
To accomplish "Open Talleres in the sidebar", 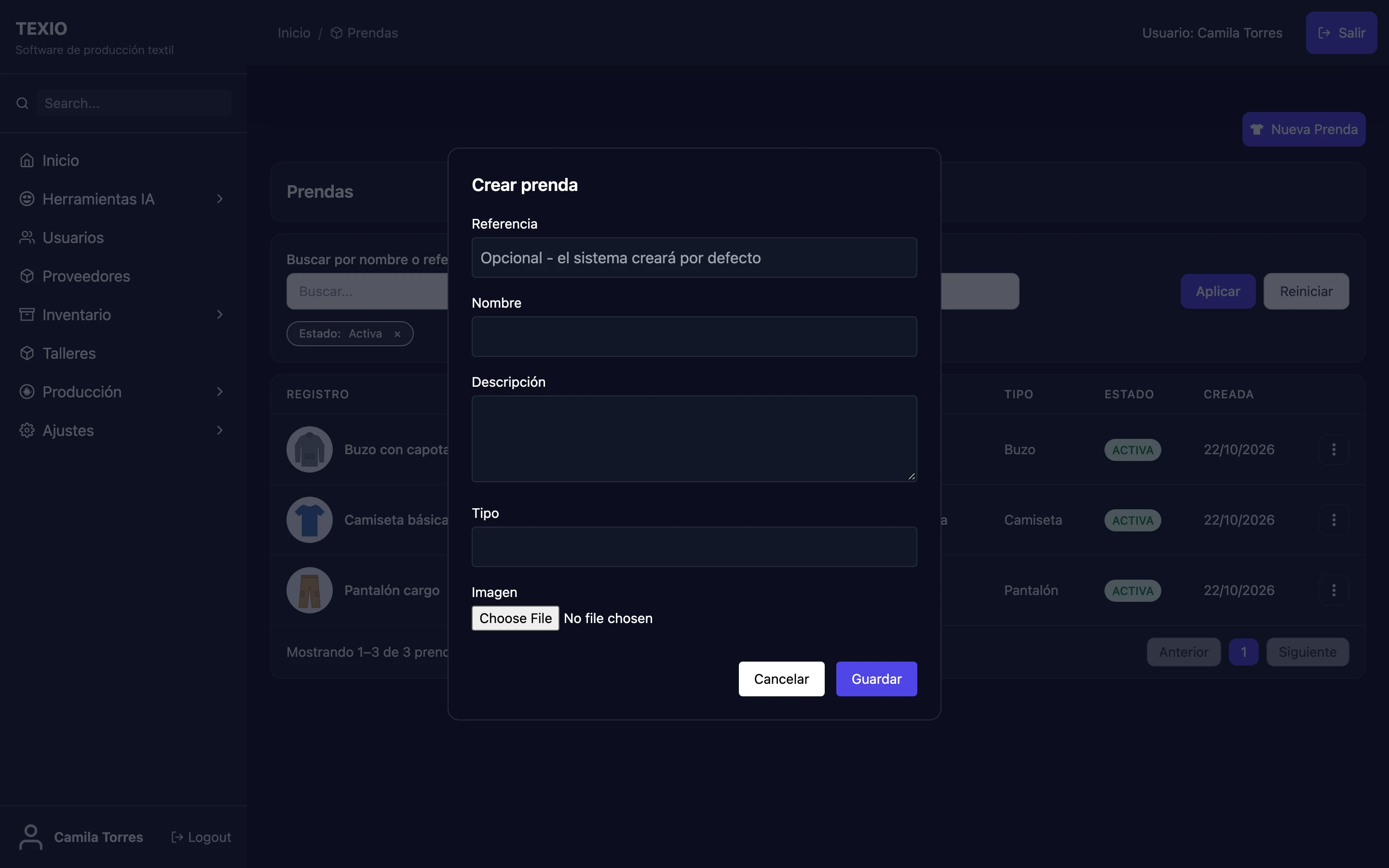I will point(123,353).
